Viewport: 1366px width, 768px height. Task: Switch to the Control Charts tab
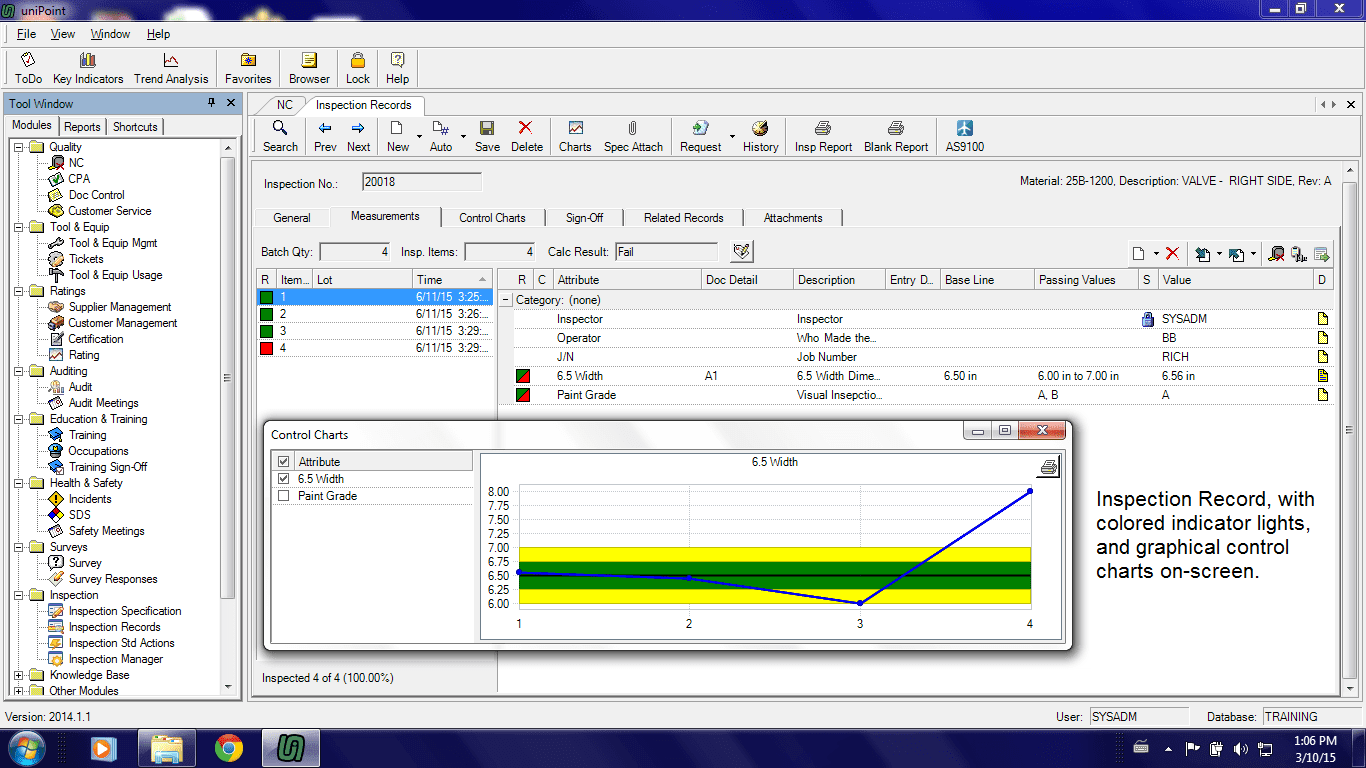click(x=493, y=217)
